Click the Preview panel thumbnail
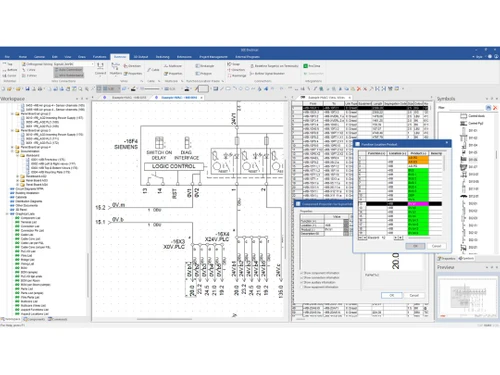The image size is (500, 375). tap(467, 298)
